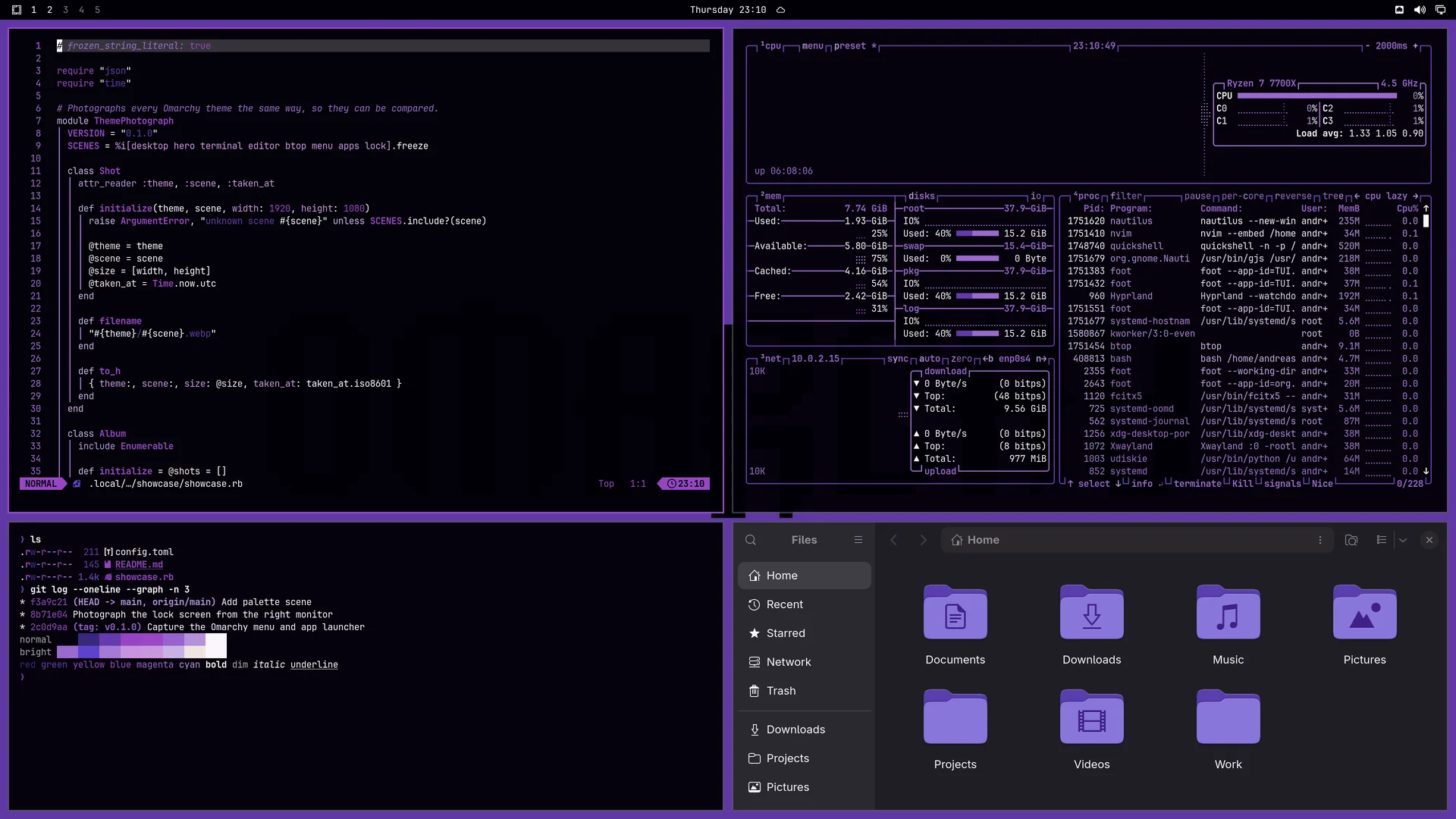Open the Videos folder icon
The width and height of the screenshot is (1456, 819).
pos(1091,717)
